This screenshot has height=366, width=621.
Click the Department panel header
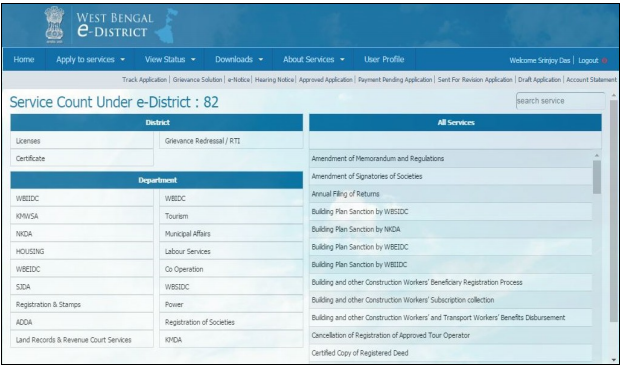[x=157, y=180]
